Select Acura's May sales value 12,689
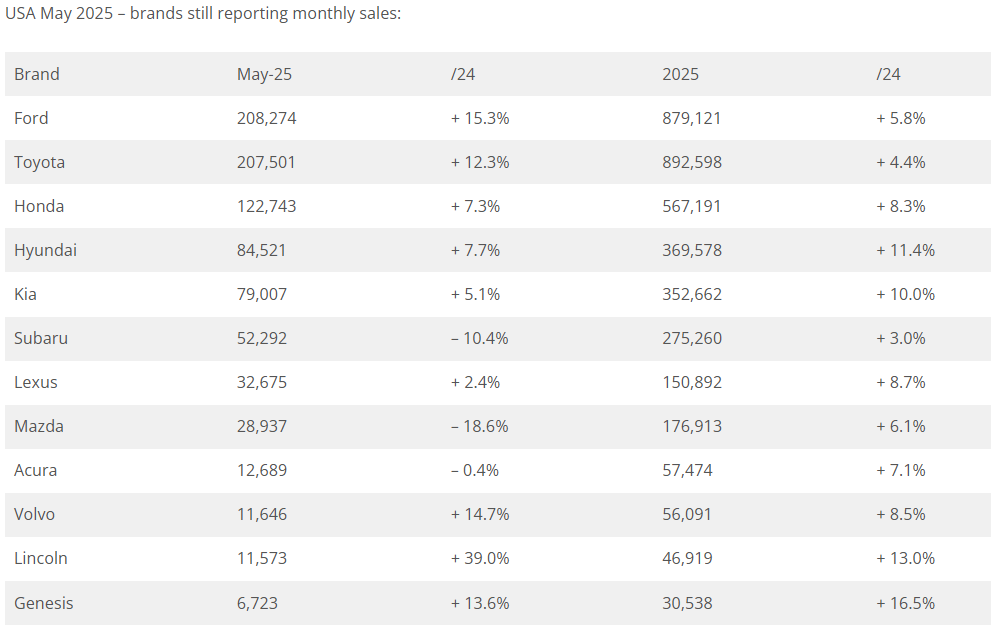The image size is (991, 625). click(262, 470)
